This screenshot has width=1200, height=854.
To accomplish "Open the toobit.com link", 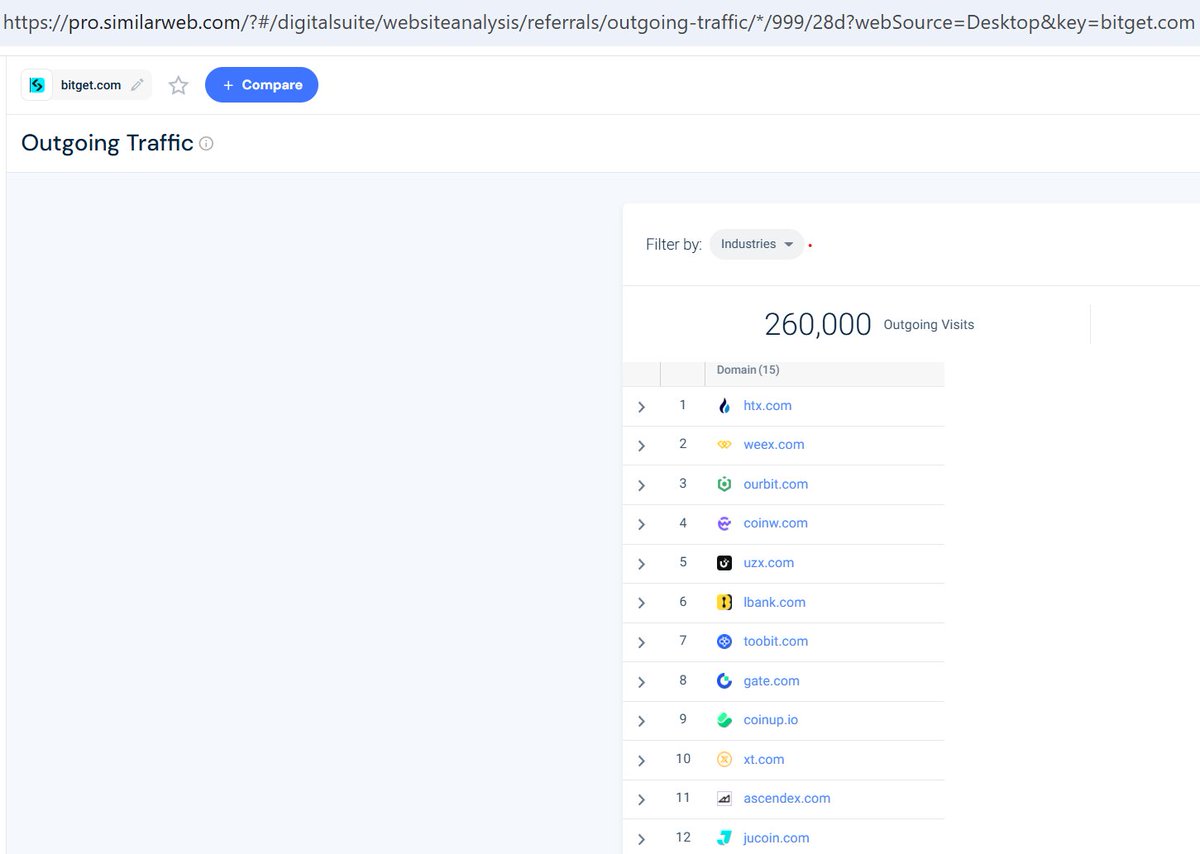I will 776,641.
